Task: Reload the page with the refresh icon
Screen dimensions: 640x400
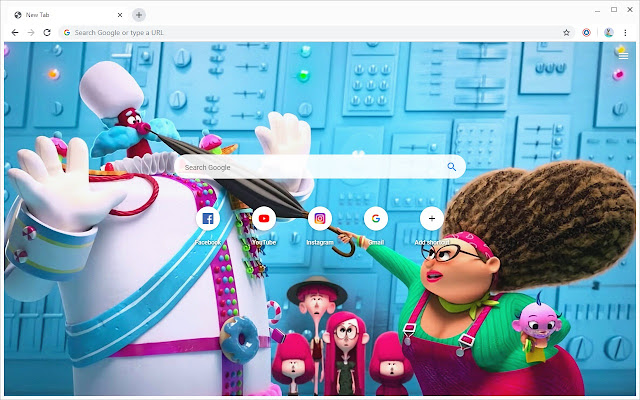Action: coord(47,33)
